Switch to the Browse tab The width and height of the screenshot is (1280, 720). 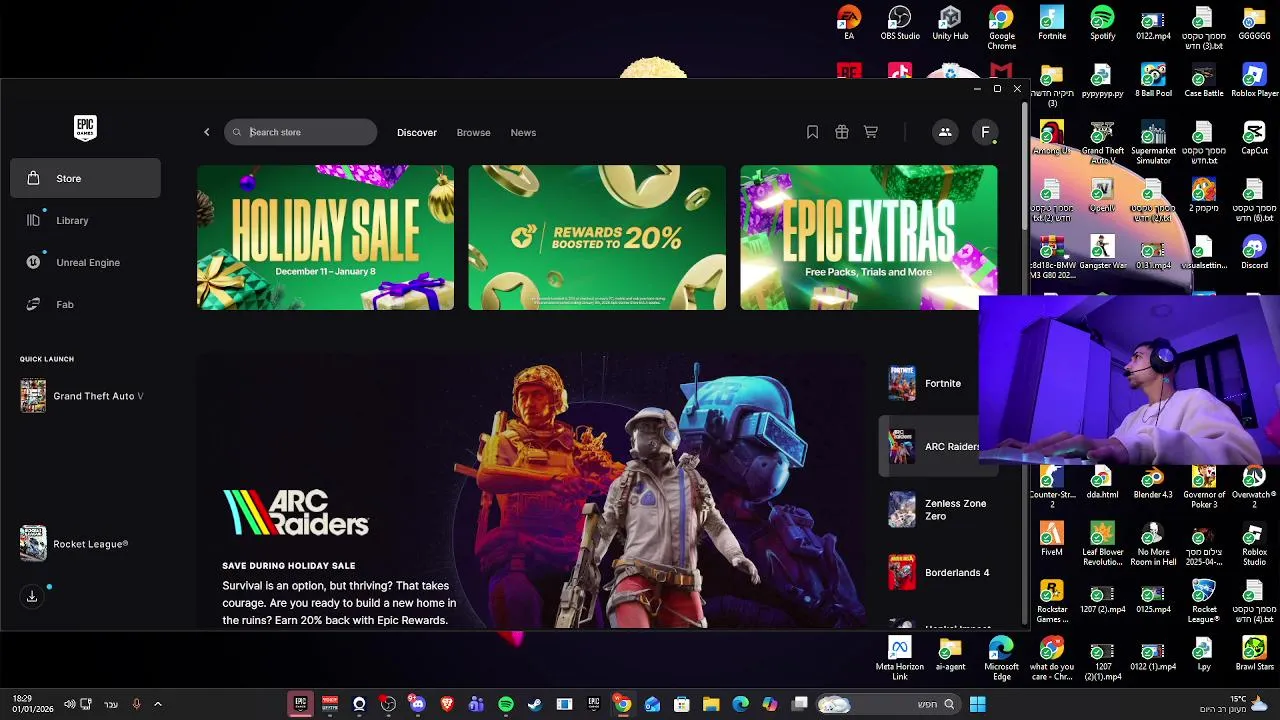[473, 132]
